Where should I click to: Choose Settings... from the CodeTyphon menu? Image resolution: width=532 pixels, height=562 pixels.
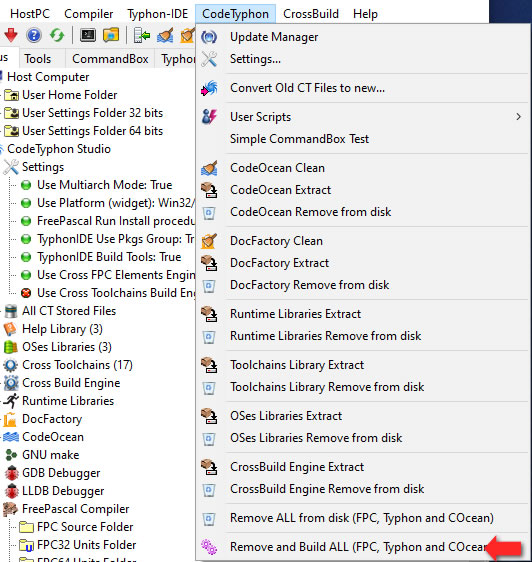(362, 59)
